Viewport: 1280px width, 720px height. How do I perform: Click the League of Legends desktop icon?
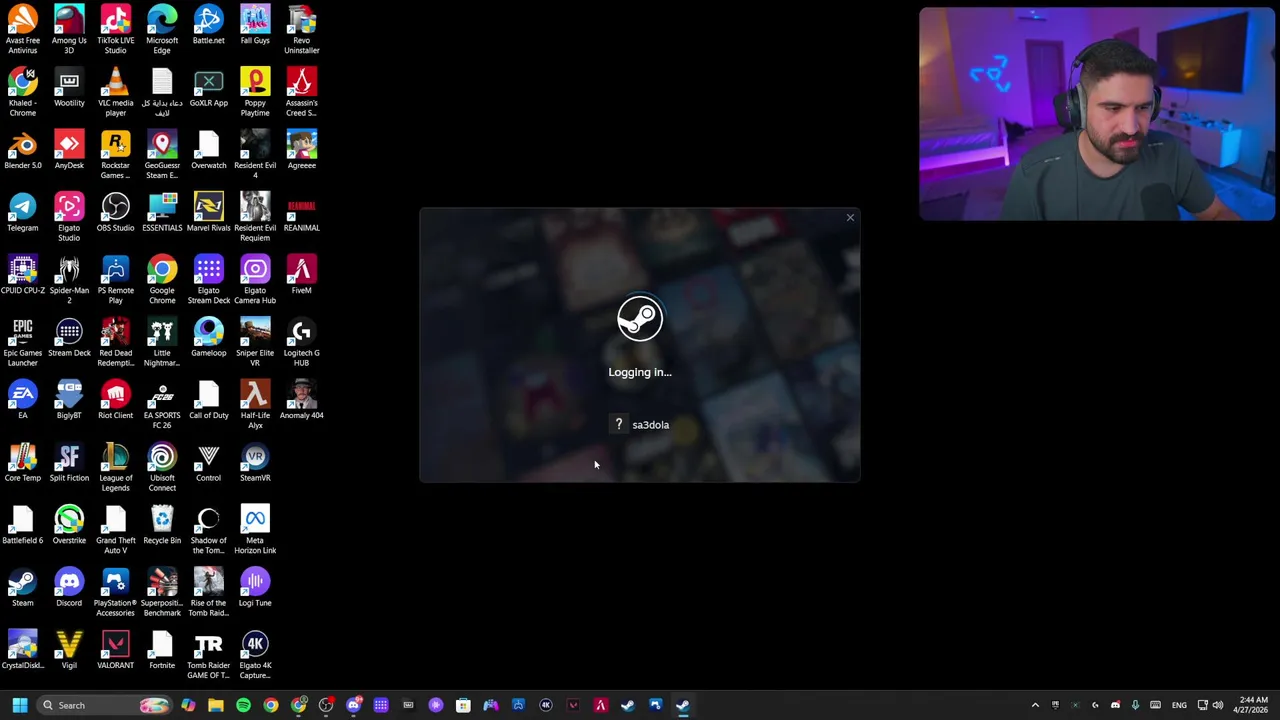pos(115,467)
